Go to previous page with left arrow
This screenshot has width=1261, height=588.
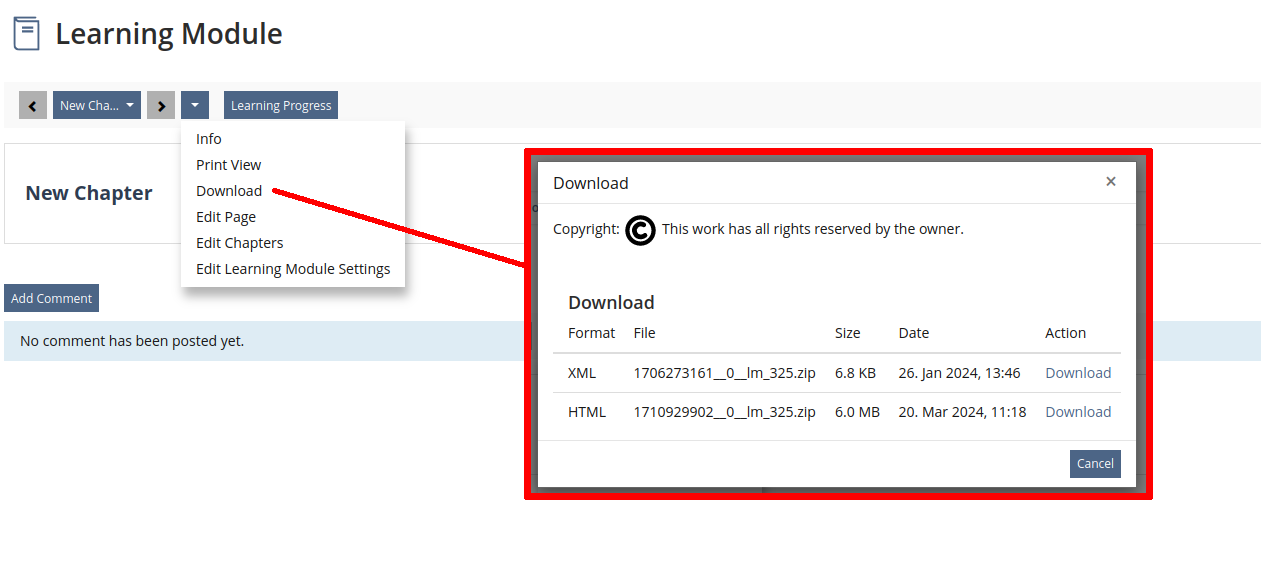(x=33, y=105)
